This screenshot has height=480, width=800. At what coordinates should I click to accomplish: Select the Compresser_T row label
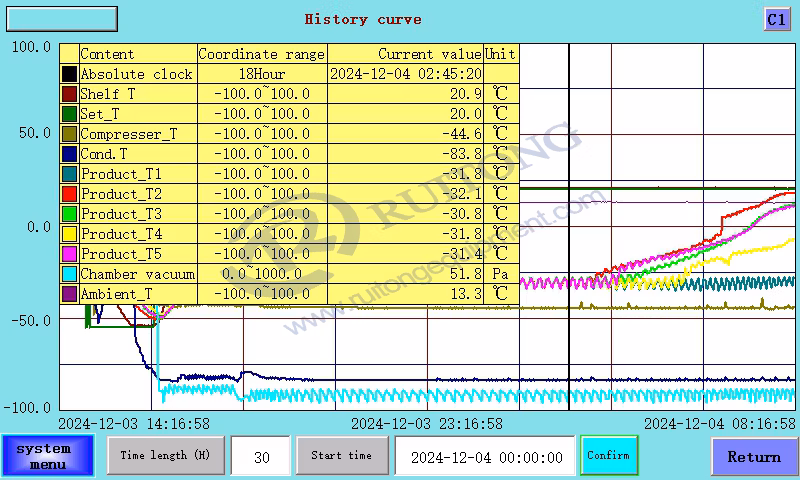tap(129, 134)
